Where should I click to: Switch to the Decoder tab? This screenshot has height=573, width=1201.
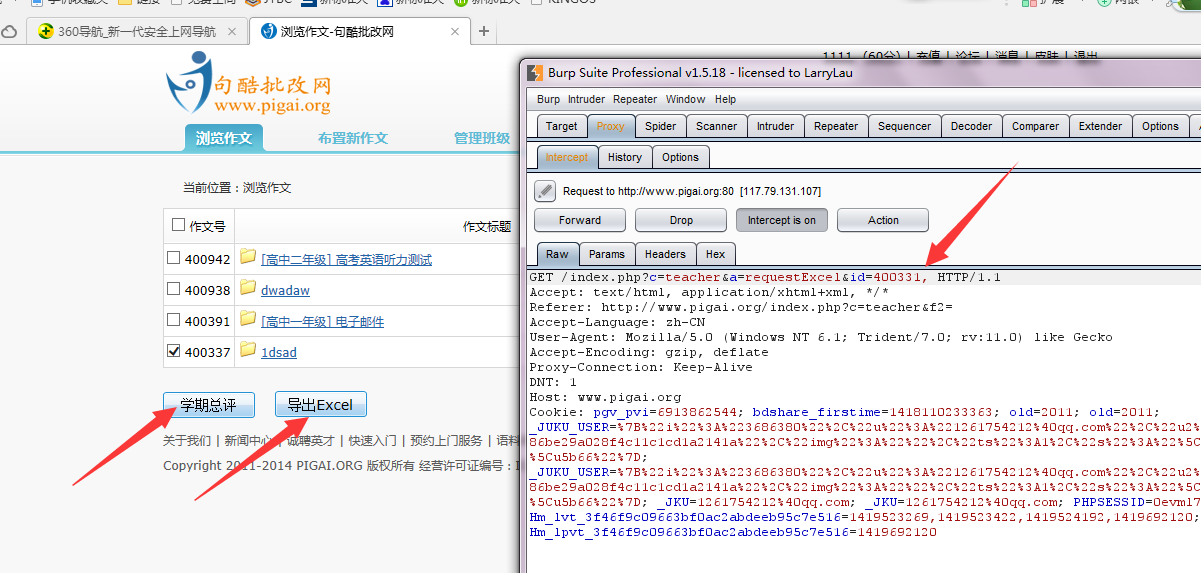971,126
